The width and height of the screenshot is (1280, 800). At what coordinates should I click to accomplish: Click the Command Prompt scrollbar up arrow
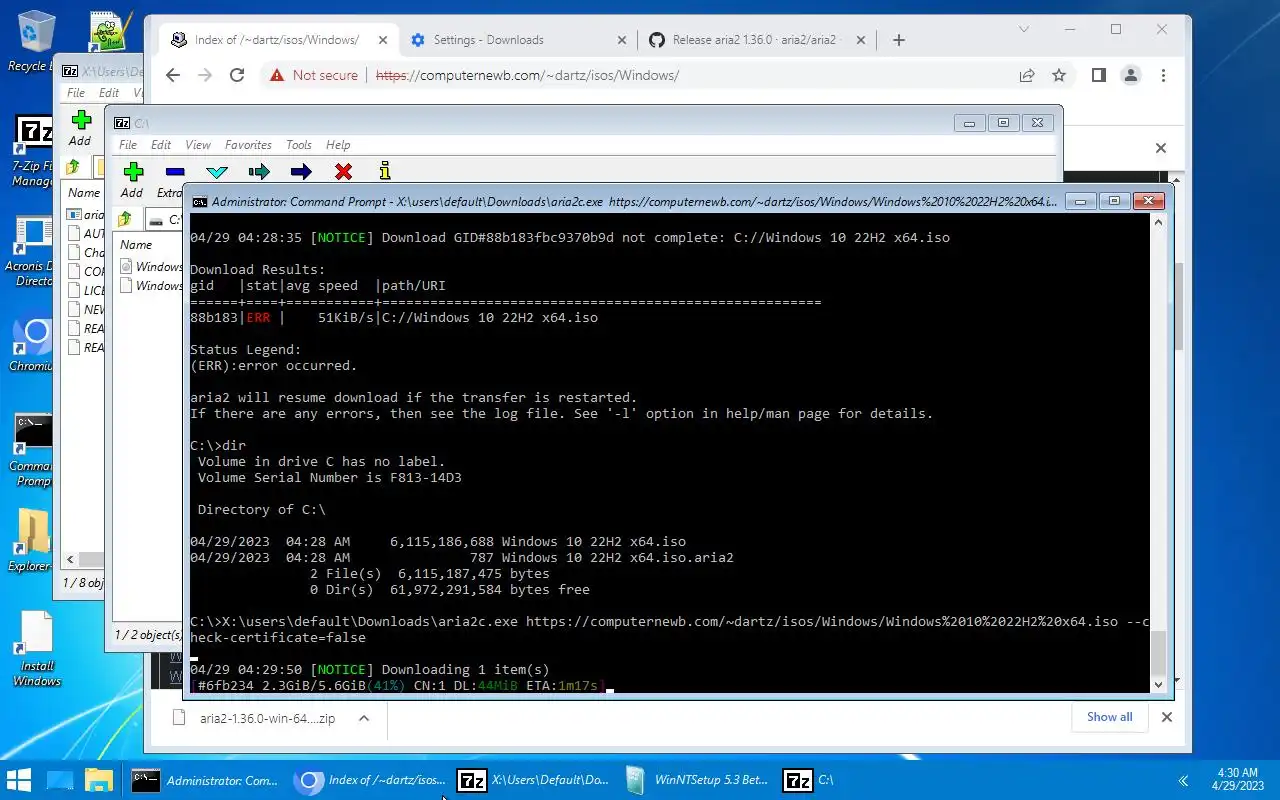(1160, 222)
